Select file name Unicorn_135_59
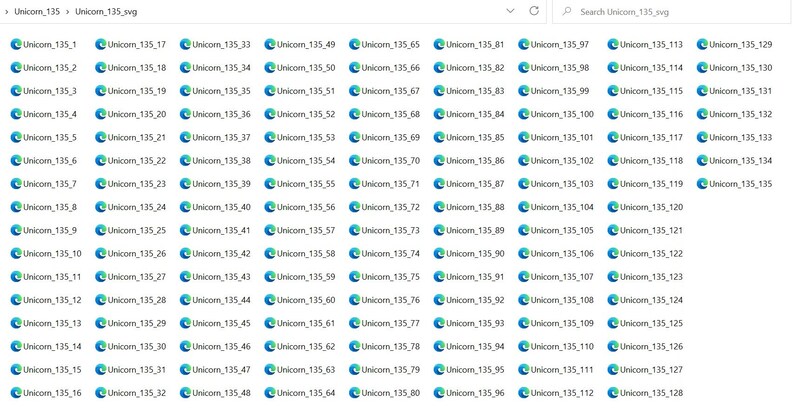Screen dimensions: 794x420 306,277
